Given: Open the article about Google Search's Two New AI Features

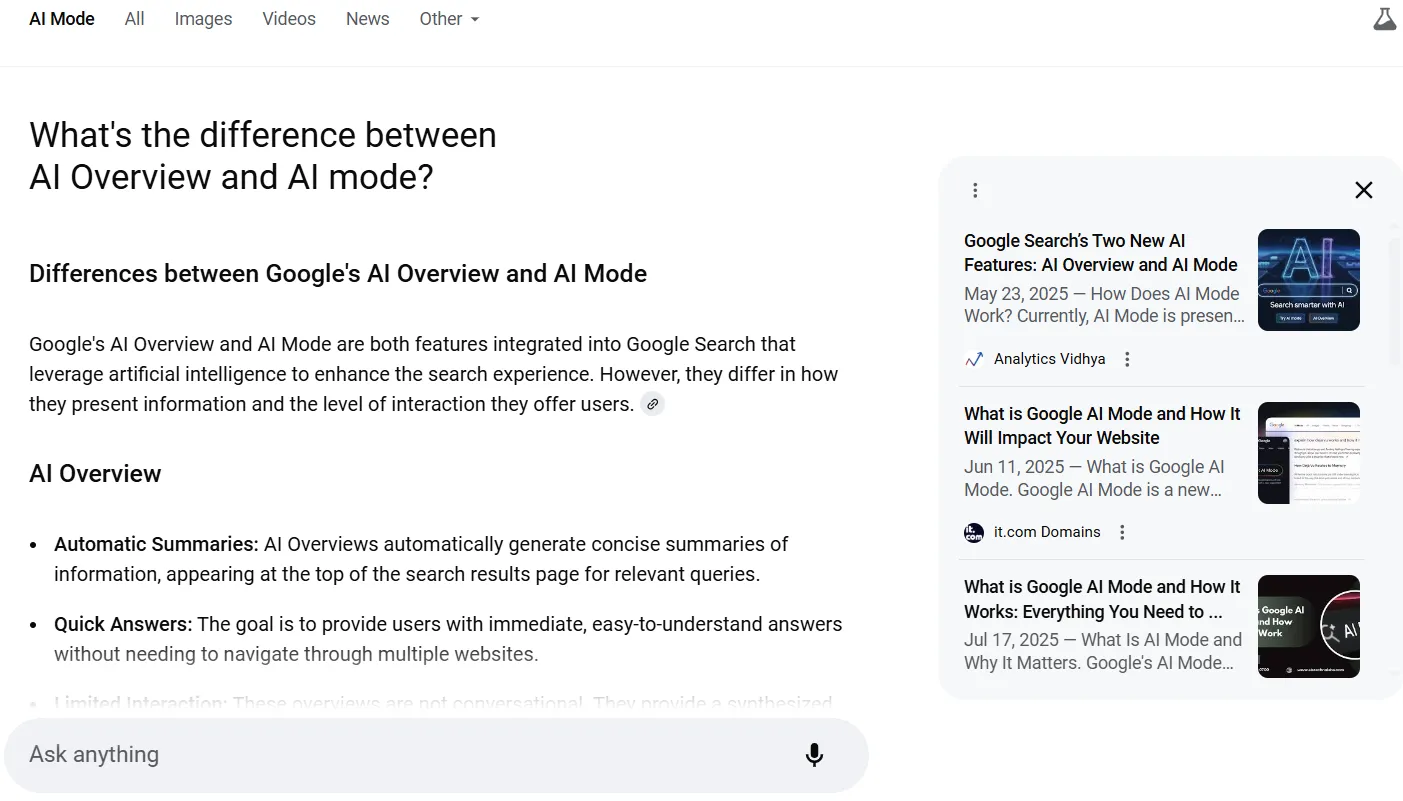Looking at the screenshot, I should point(1100,253).
